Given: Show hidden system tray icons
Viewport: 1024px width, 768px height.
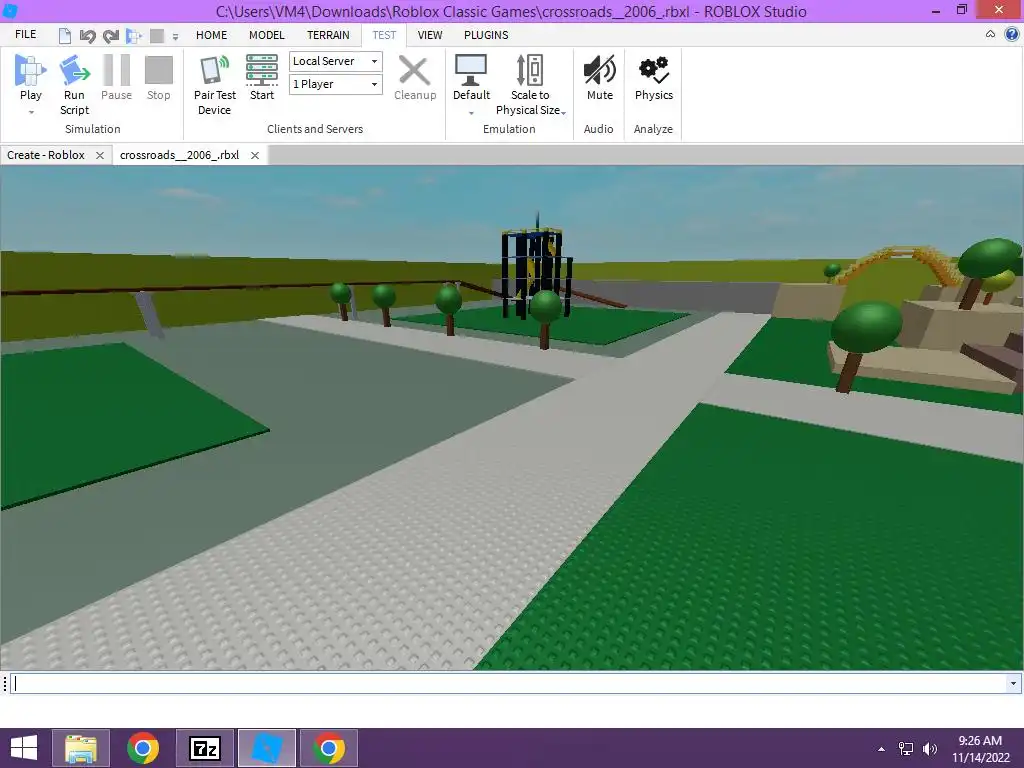Looking at the screenshot, I should click(x=882, y=749).
